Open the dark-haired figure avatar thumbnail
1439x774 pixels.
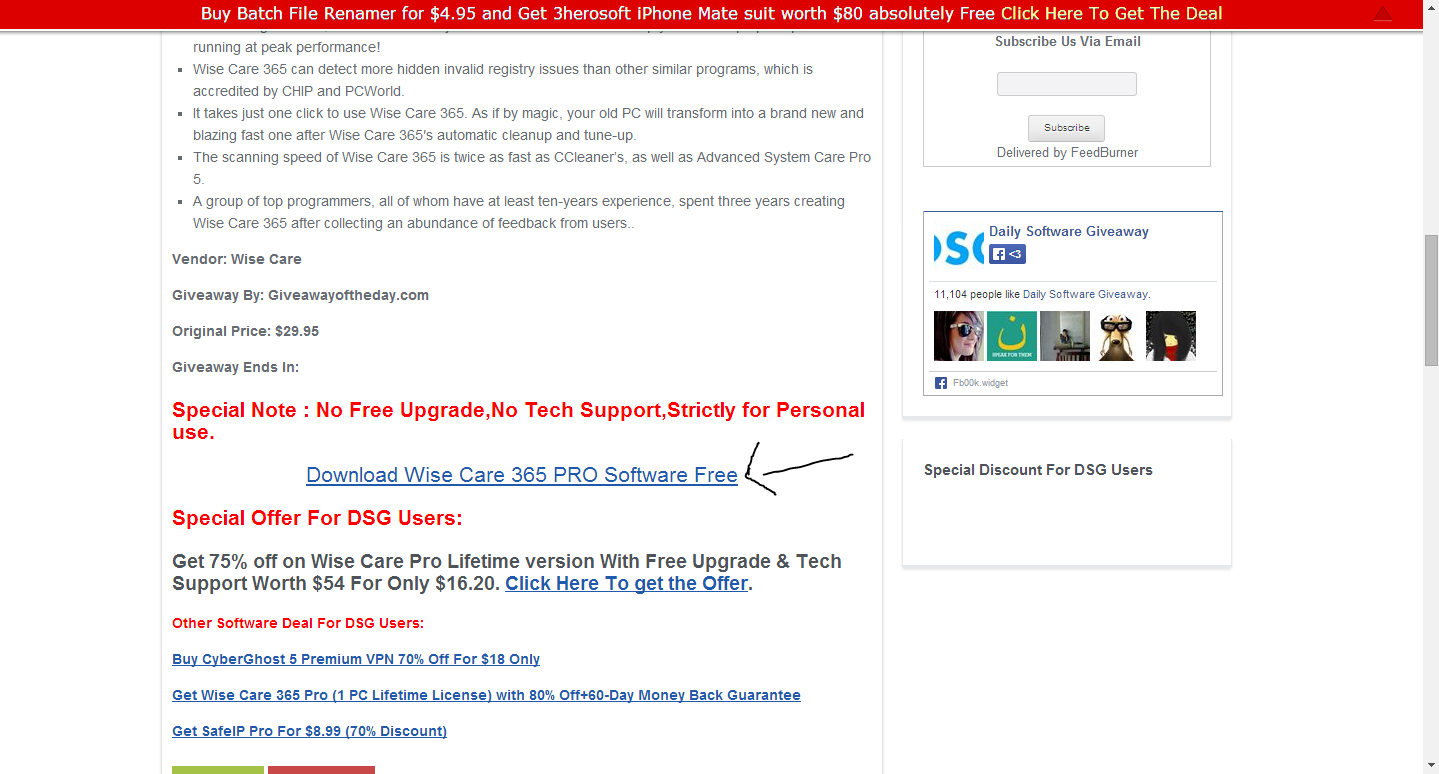tap(1171, 336)
